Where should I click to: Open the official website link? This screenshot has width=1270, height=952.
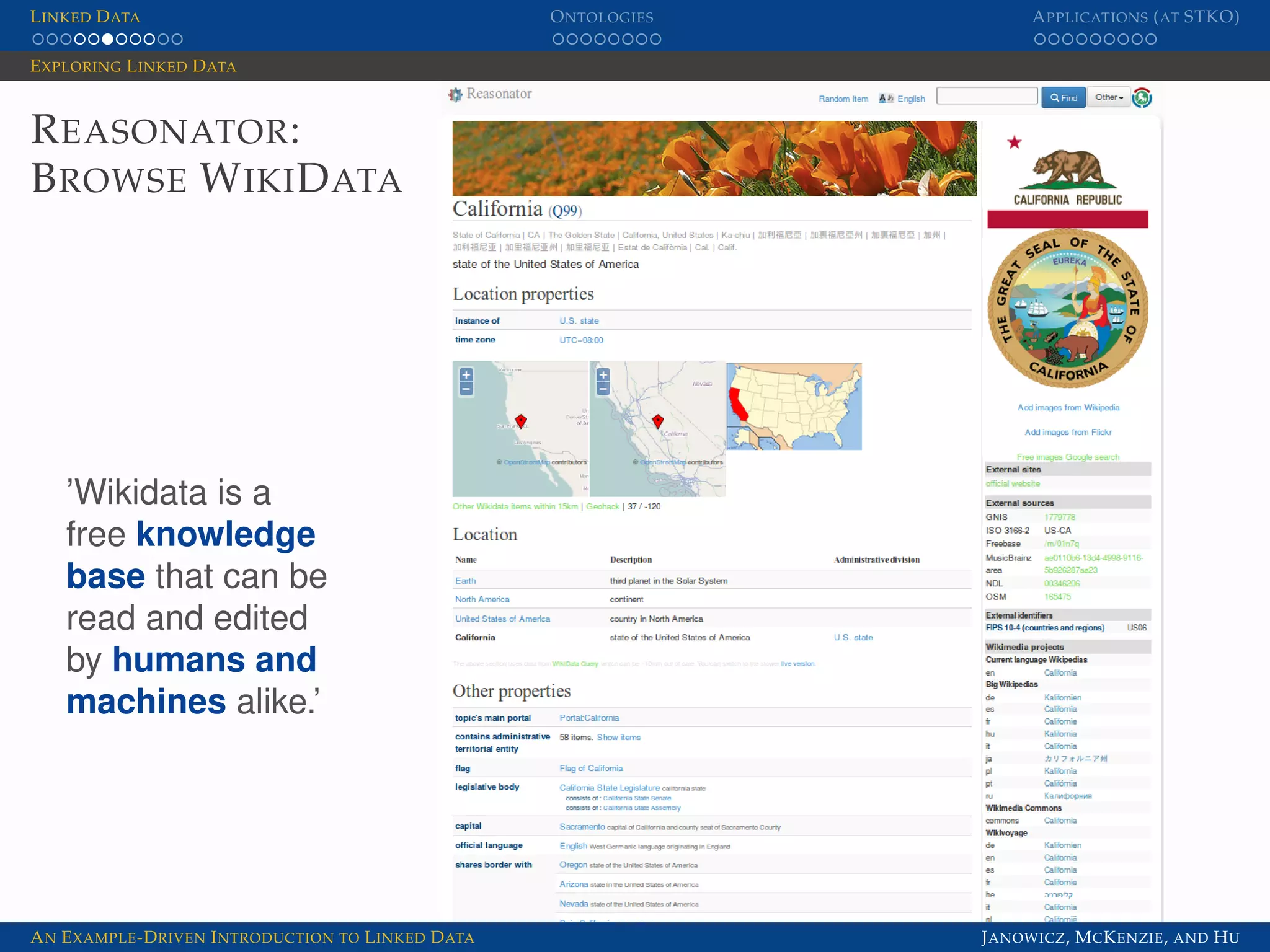tap(1013, 483)
